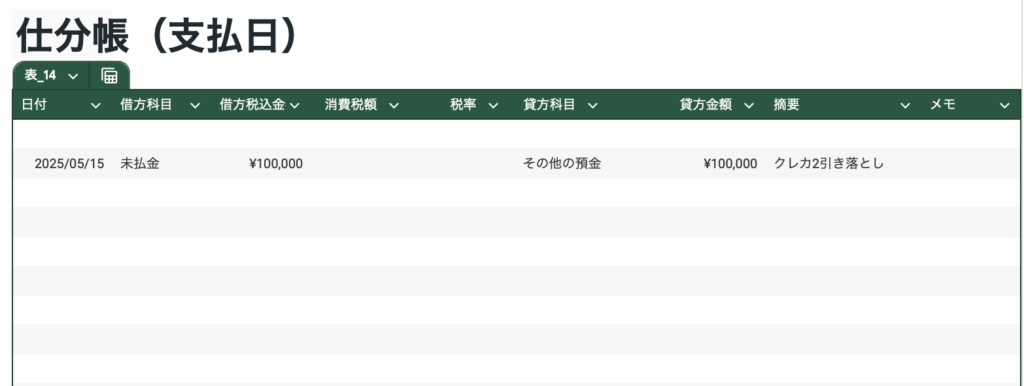Open the 貸方金額 column filter dropdown
Image resolution: width=1024 pixels, height=386 pixels.
coord(748,106)
